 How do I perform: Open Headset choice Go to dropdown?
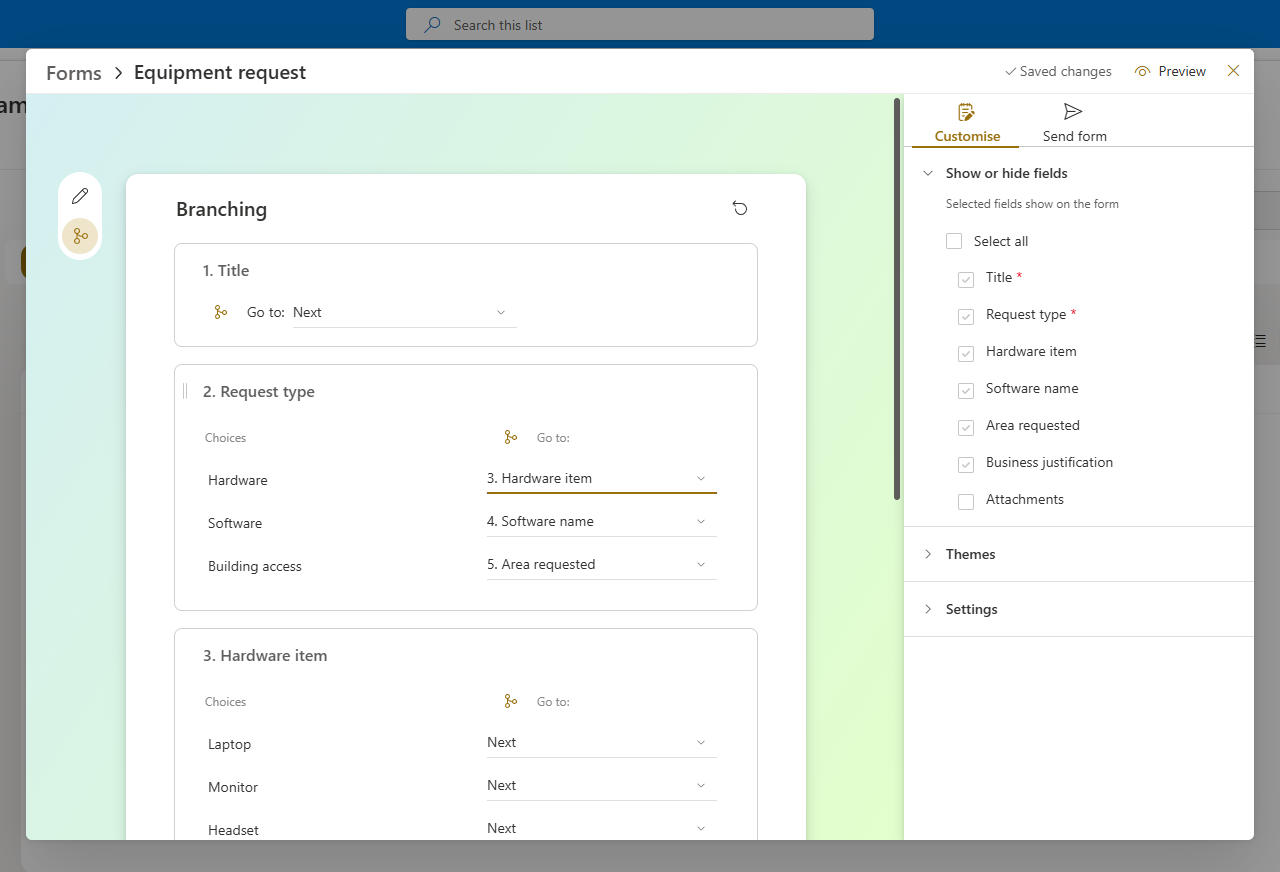click(602, 829)
